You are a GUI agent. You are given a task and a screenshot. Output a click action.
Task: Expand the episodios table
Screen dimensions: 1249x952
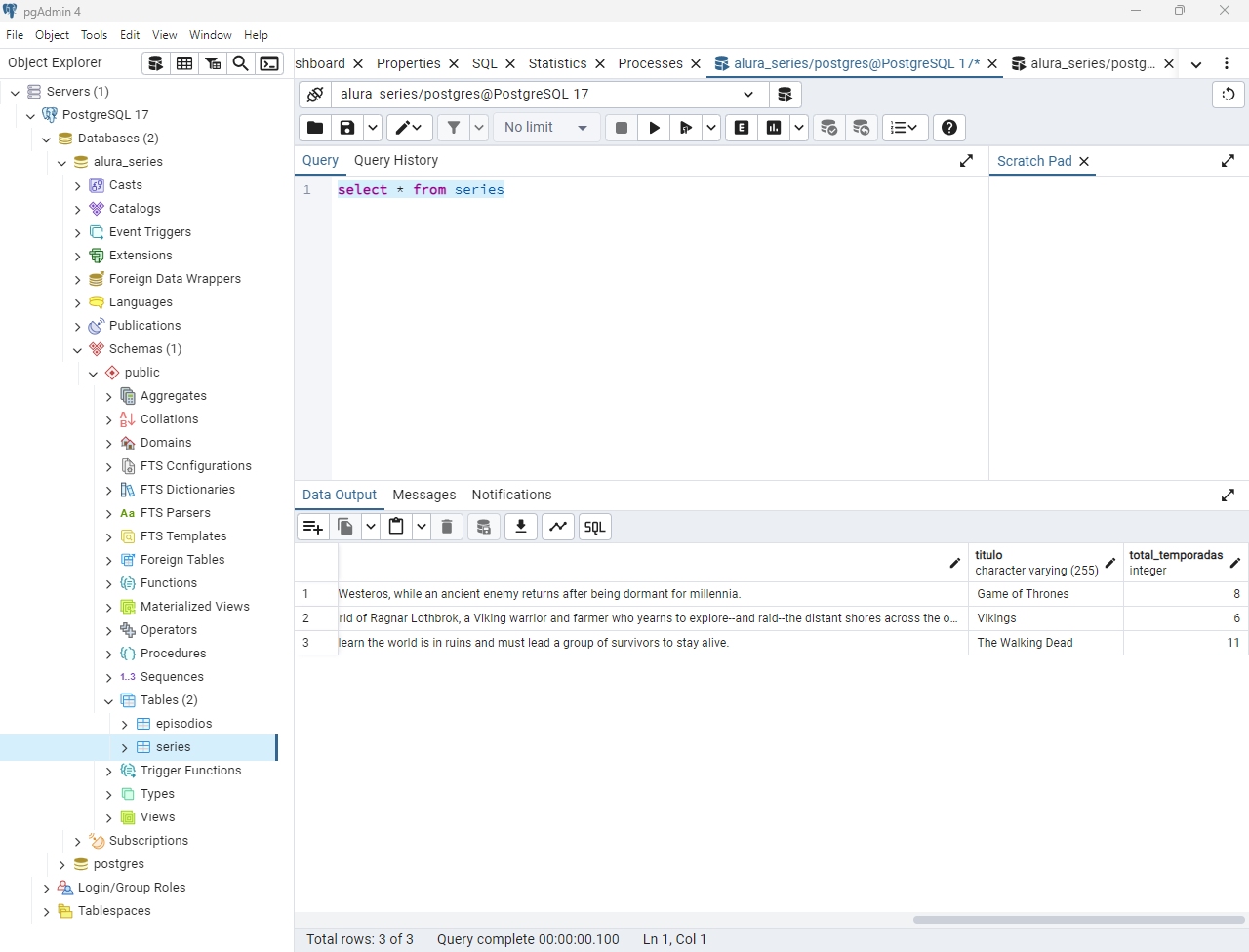[x=124, y=725]
